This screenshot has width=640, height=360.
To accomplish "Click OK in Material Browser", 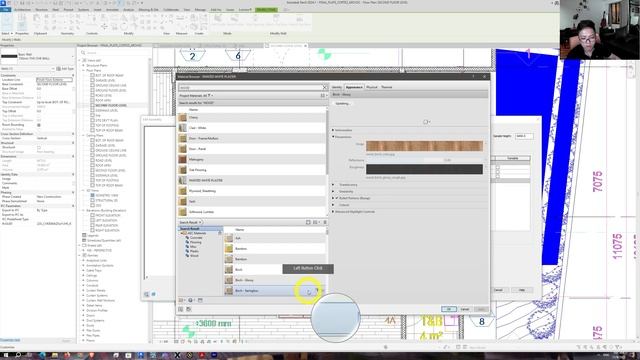I will click(449, 309).
